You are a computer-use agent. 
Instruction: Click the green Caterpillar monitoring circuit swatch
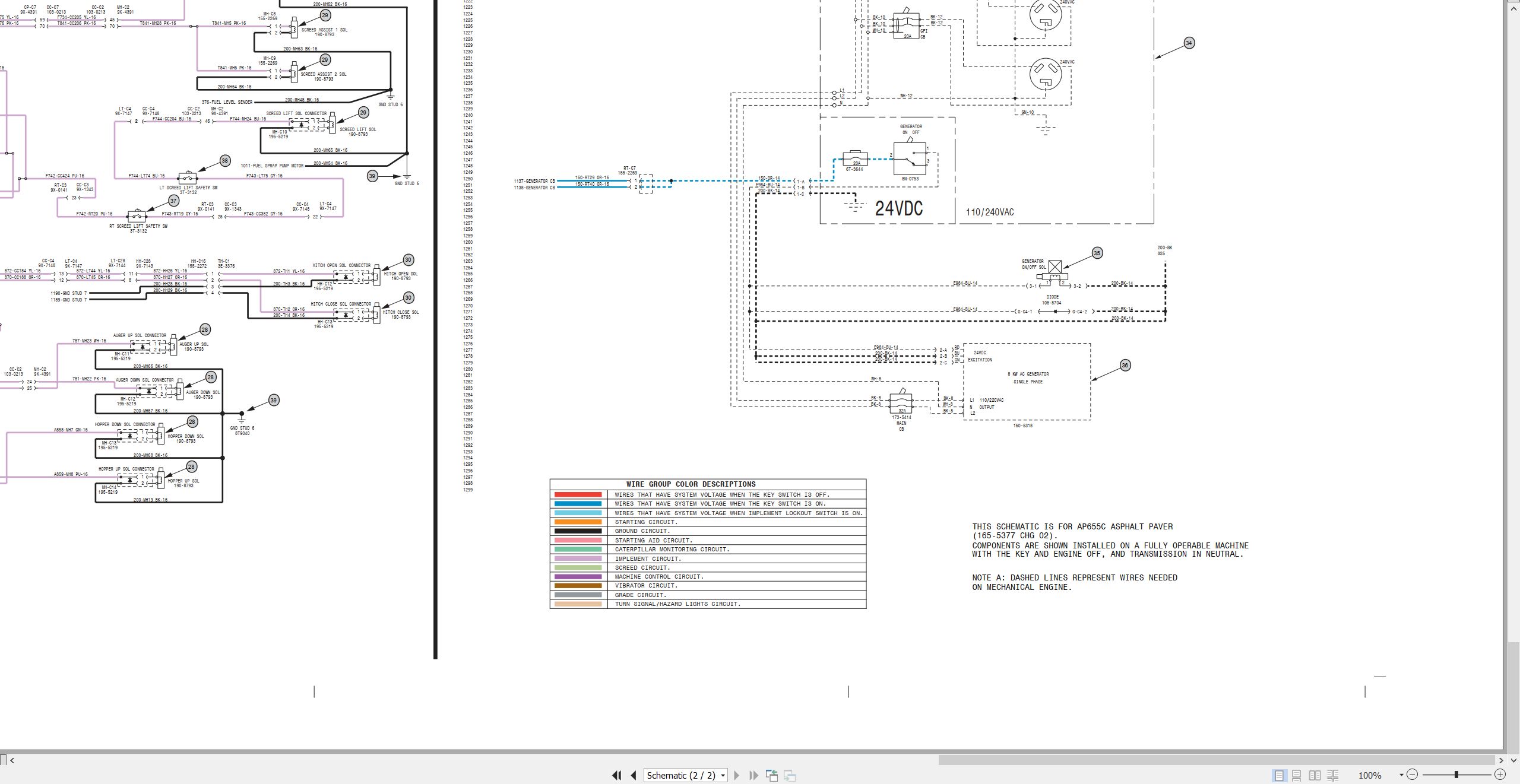pyautogui.click(x=578, y=549)
